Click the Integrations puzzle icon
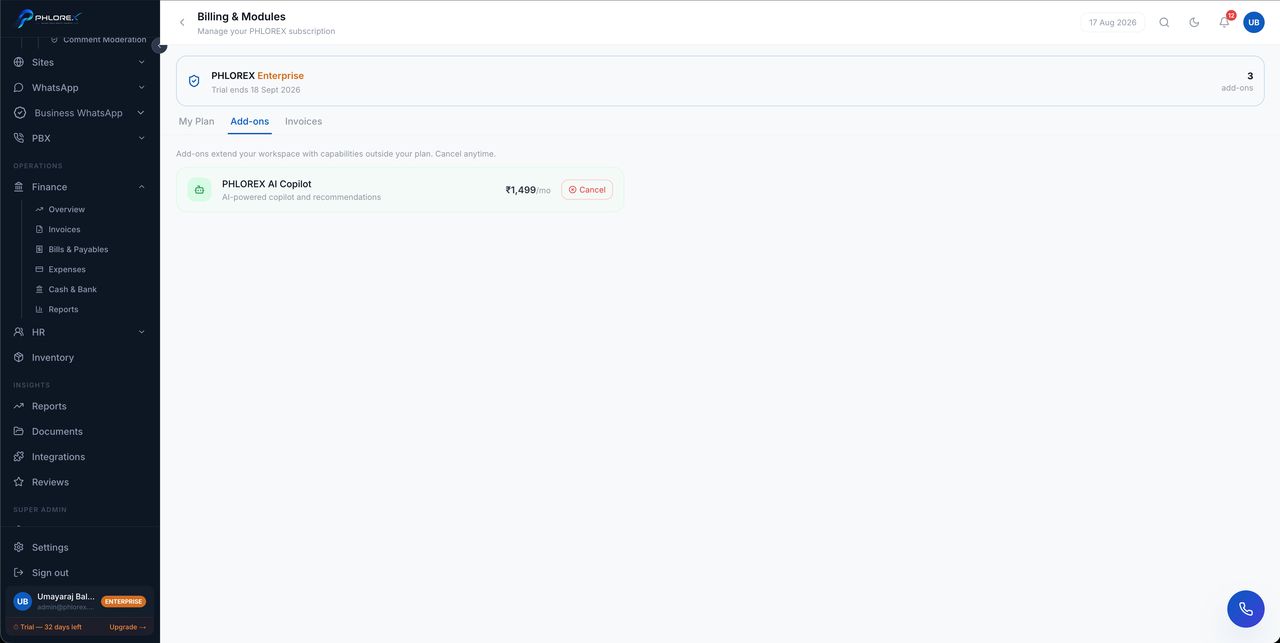This screenshot has width=1280, height=643. click(x=19, y=457)
